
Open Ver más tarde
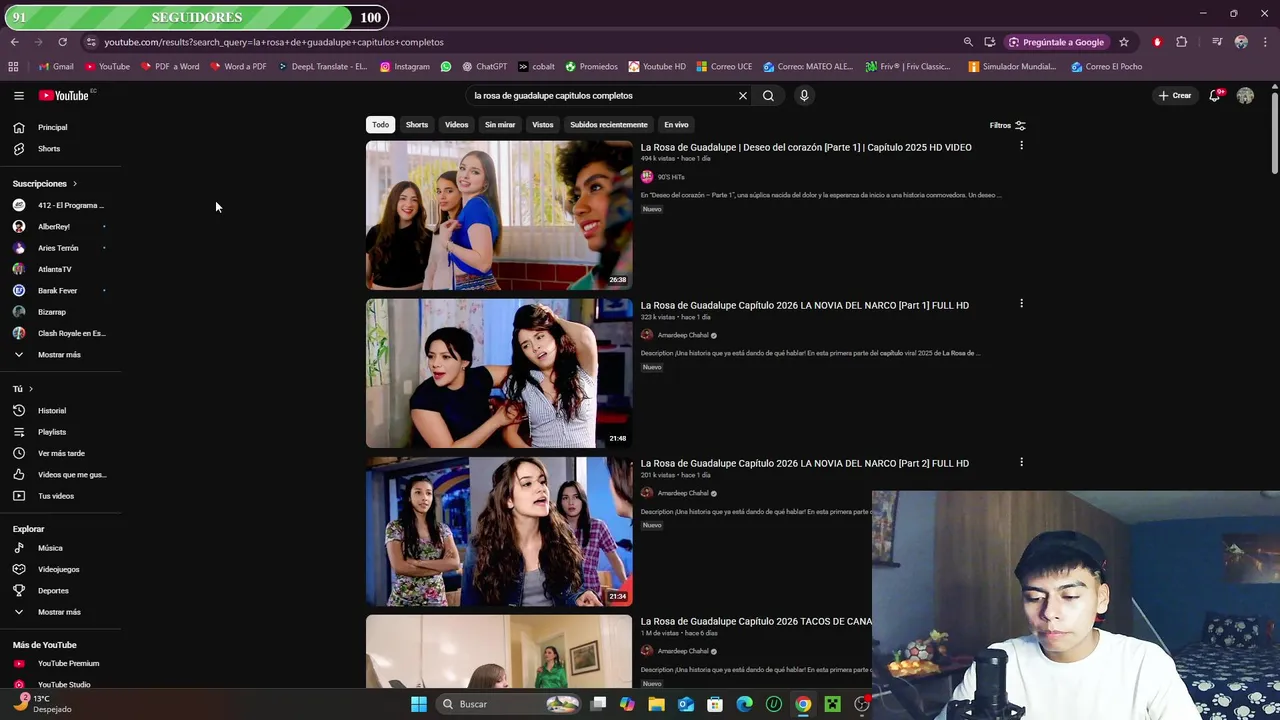[x=60, y=453]
